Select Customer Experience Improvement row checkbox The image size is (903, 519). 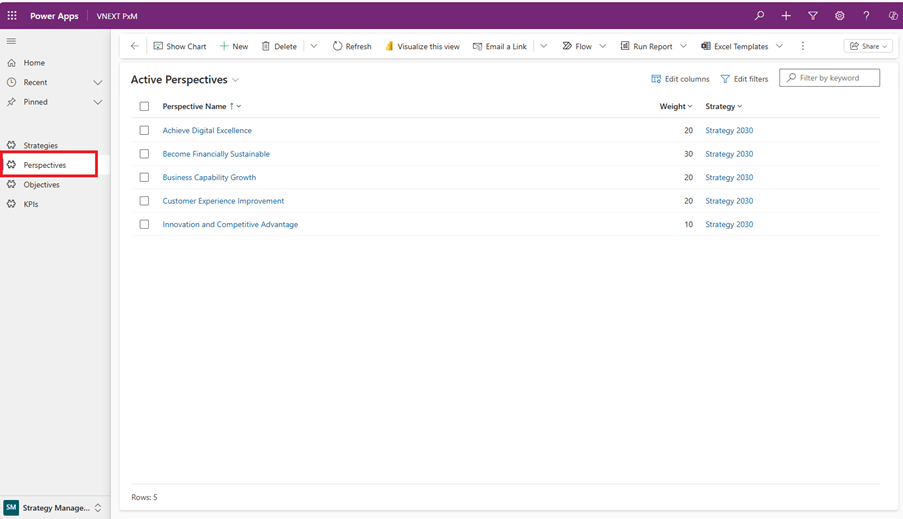[144, 201]
